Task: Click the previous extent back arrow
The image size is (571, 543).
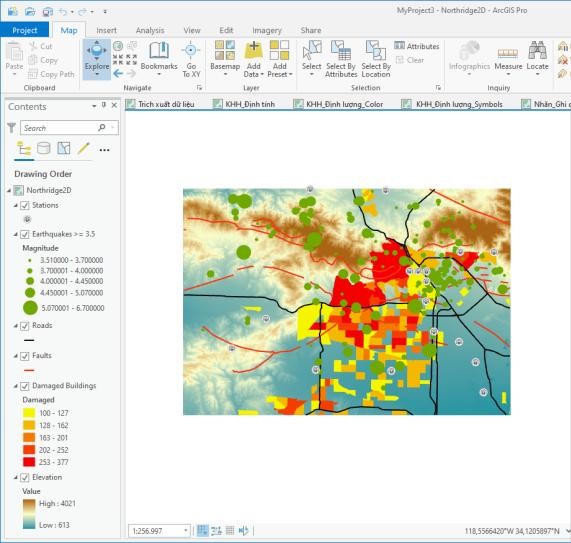Action: (x=118, y=74)
